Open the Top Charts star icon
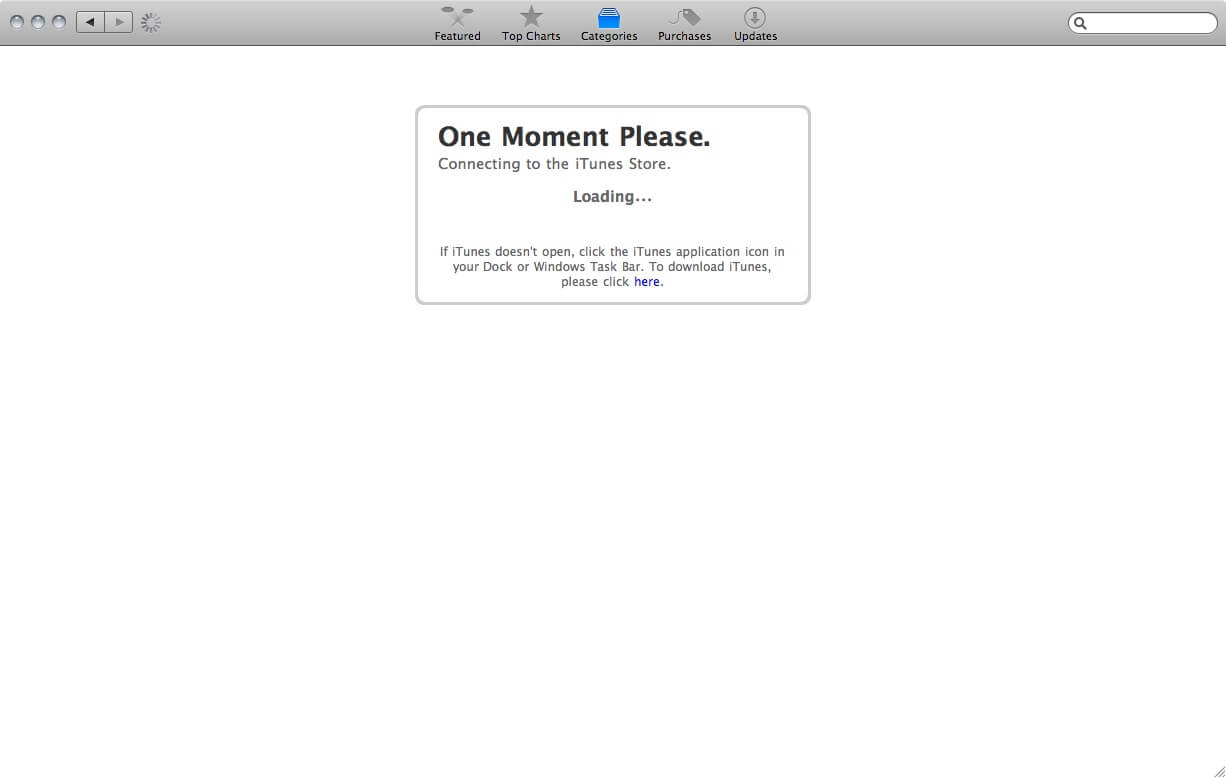The image size is (1226, 778). 531,16
